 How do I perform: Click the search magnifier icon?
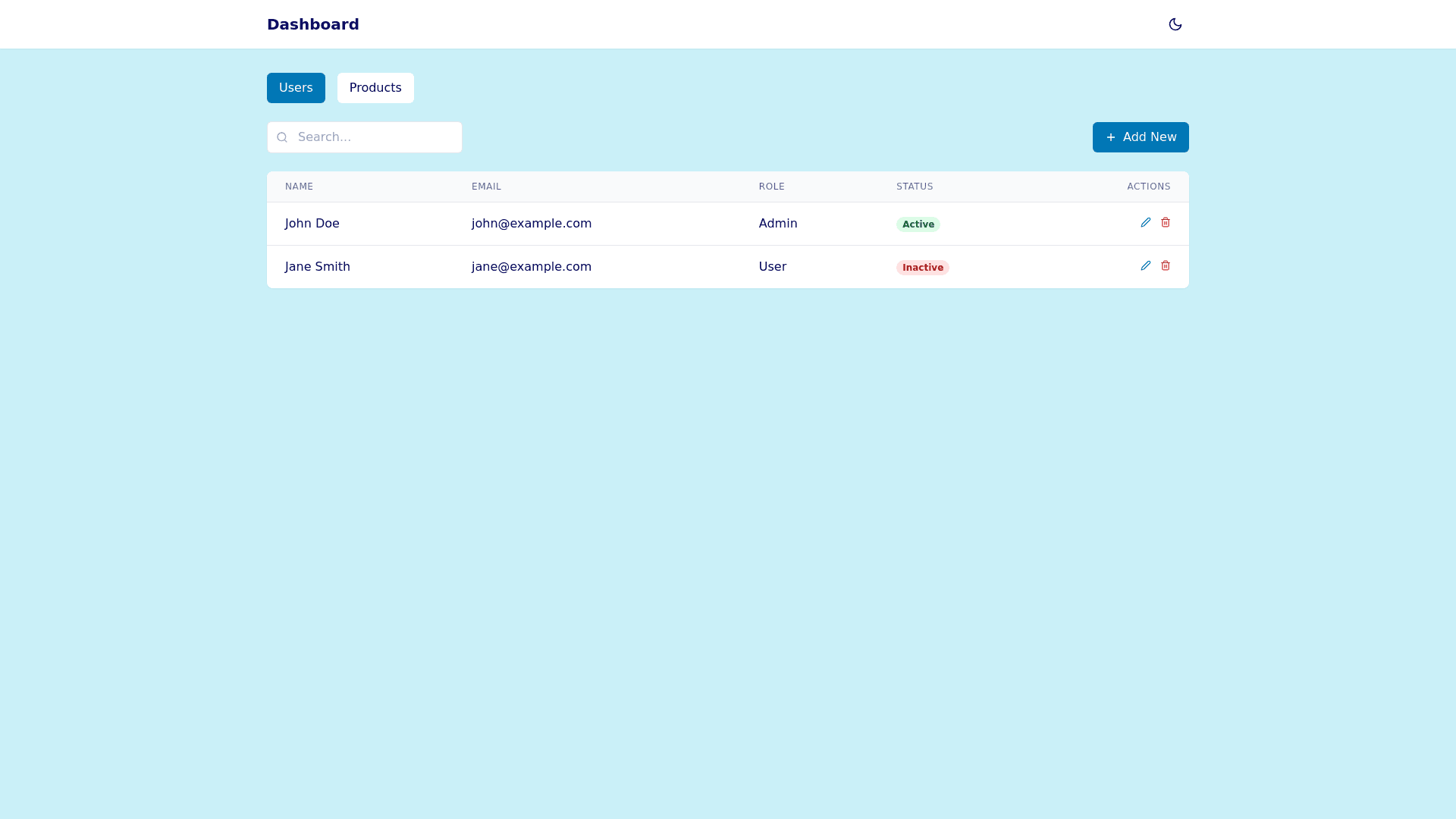(x=282, y=137)
